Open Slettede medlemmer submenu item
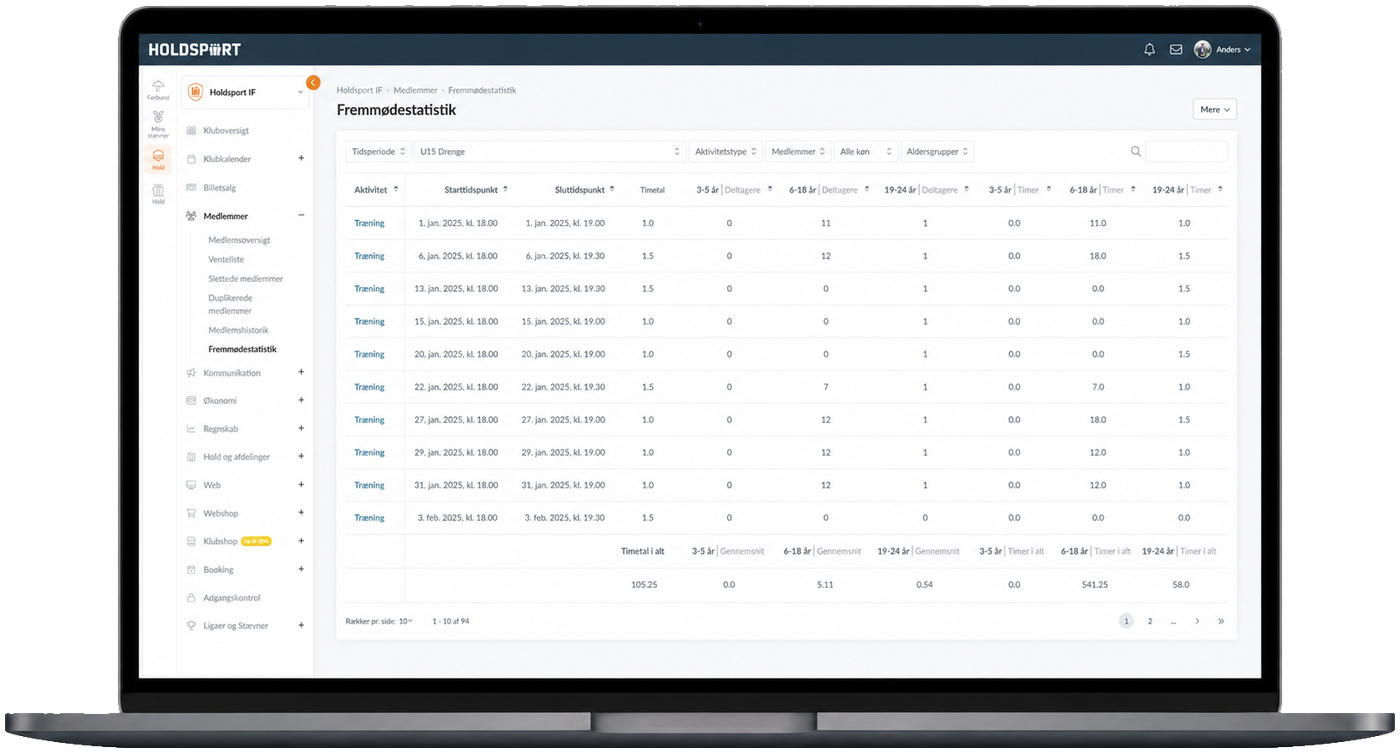The width and height of the screenshot is (1400, 753). [x=246, y=279]
